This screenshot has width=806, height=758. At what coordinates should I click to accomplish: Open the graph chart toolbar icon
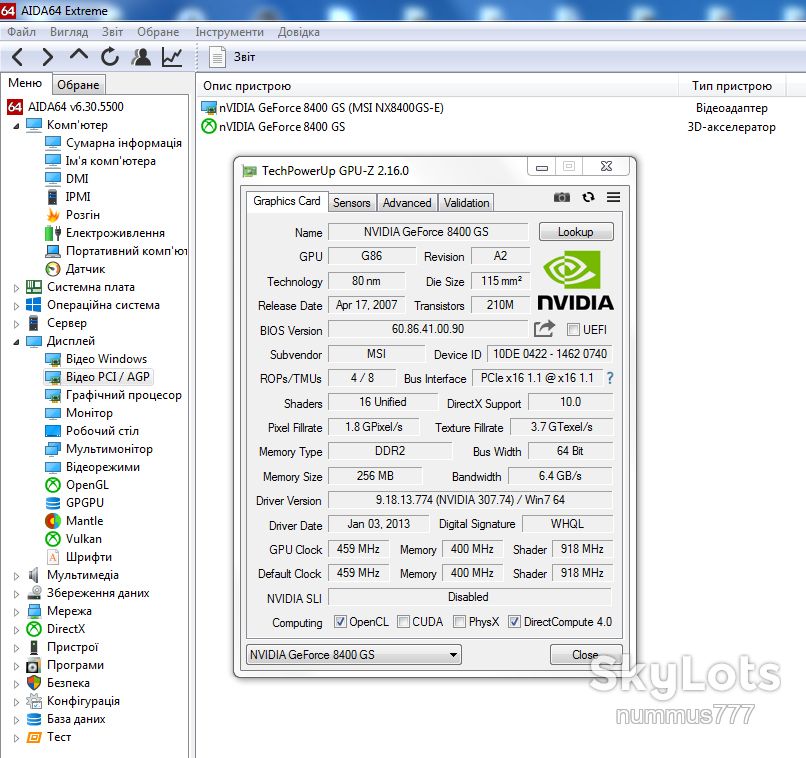pos(172,57)
